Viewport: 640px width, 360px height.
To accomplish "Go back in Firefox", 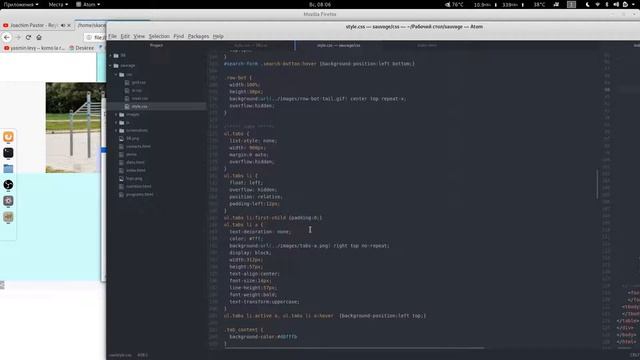I will (7, 37).
